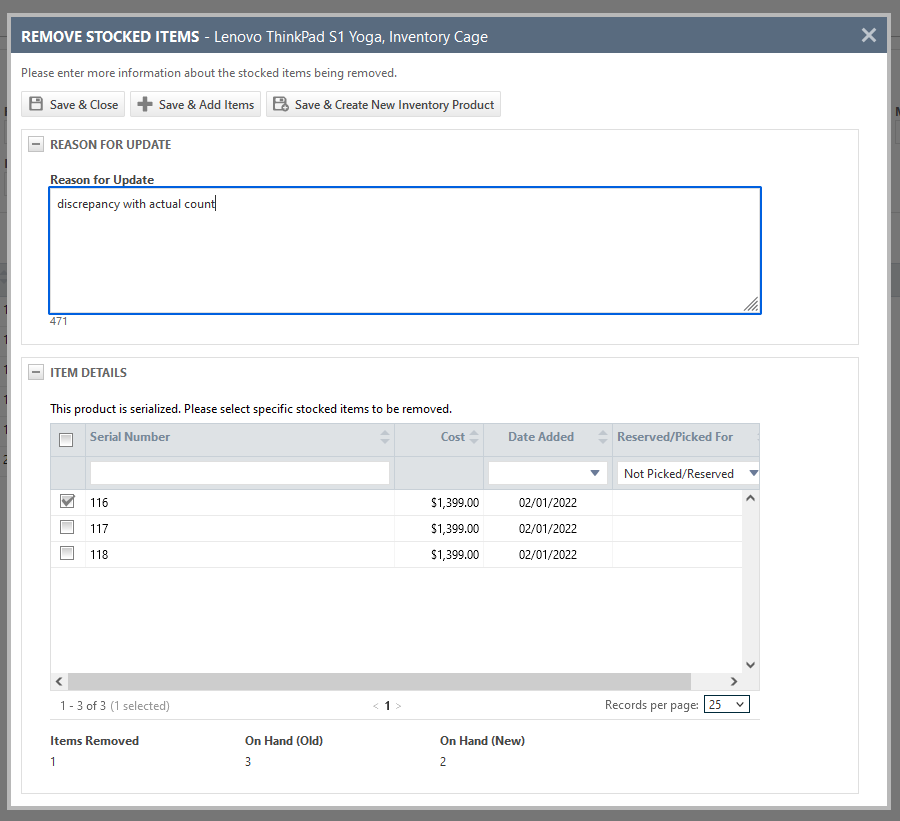Screen dimensions: 900x821
Task: Click the table scroll down arrow
Action: pyautogui.click(x=750, y=665)
